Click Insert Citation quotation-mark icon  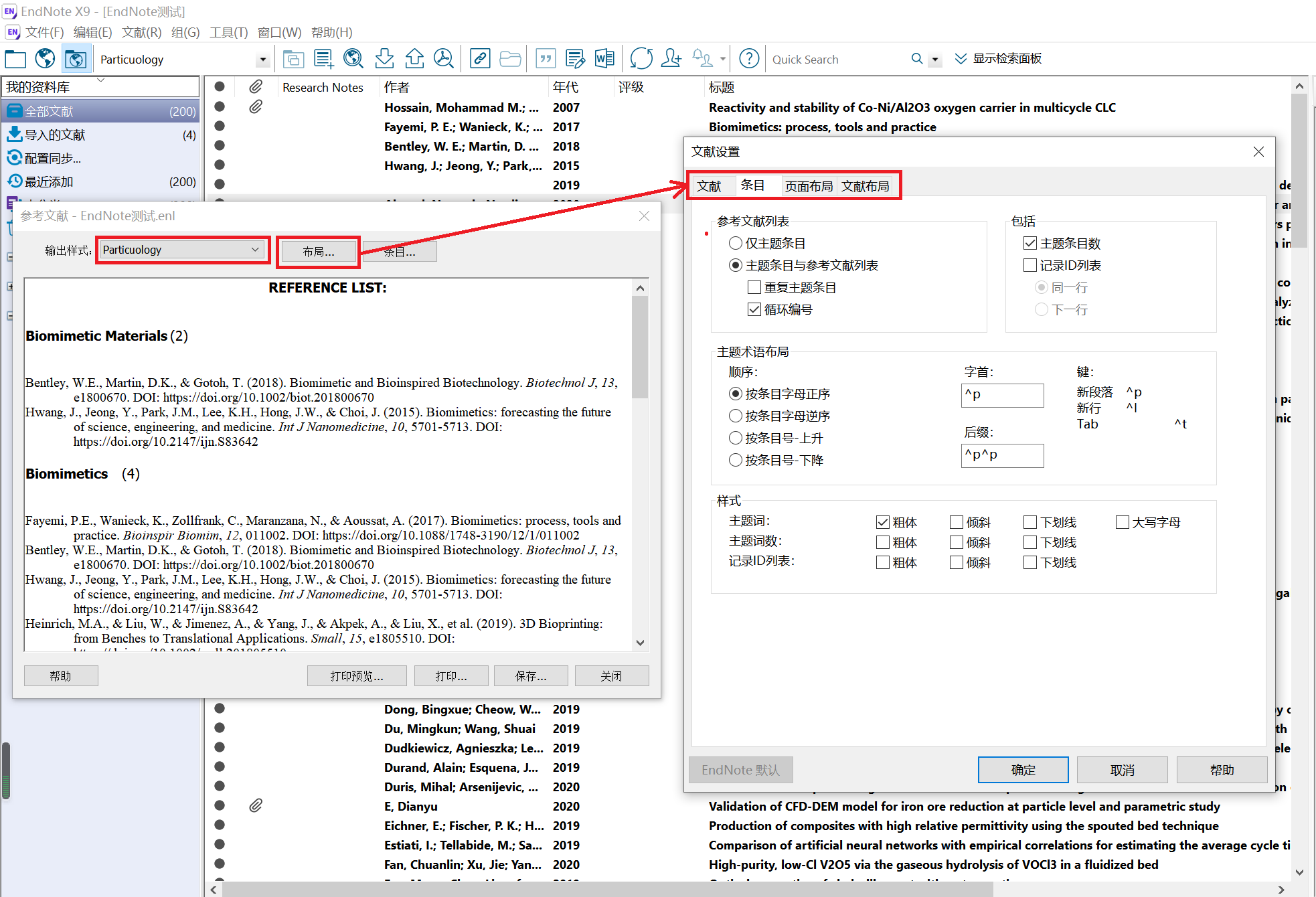tap(546, 59)
